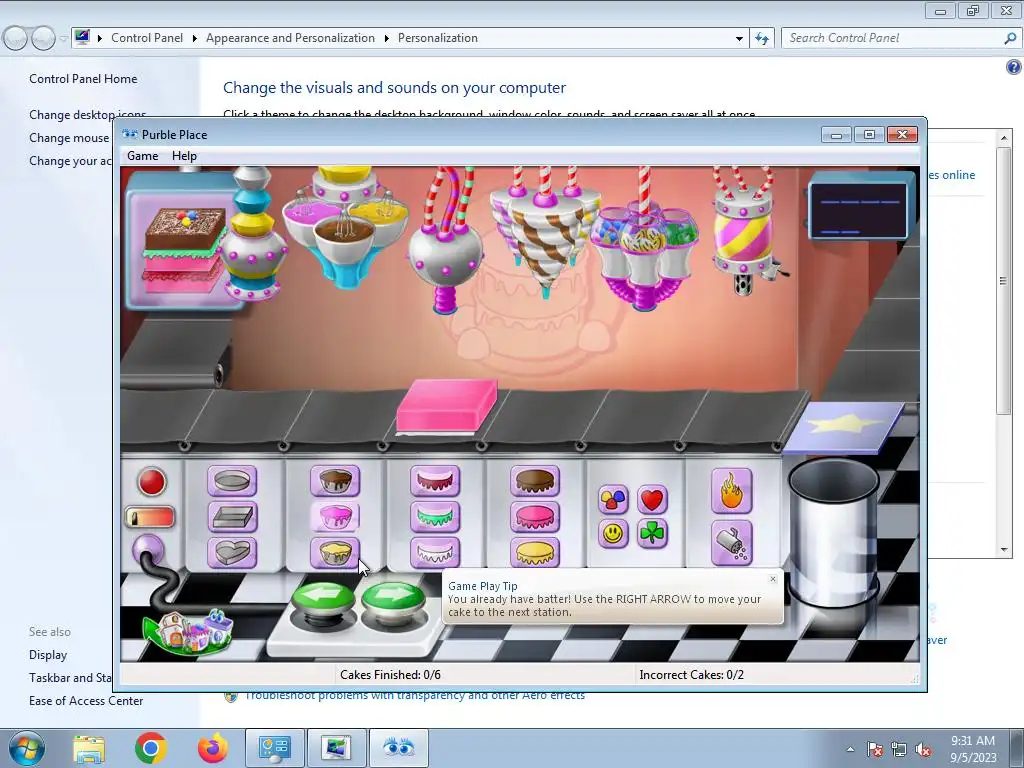Add the colored candy balls decoration
This screenshot has height=768, width=1024.
coord(613,500)
